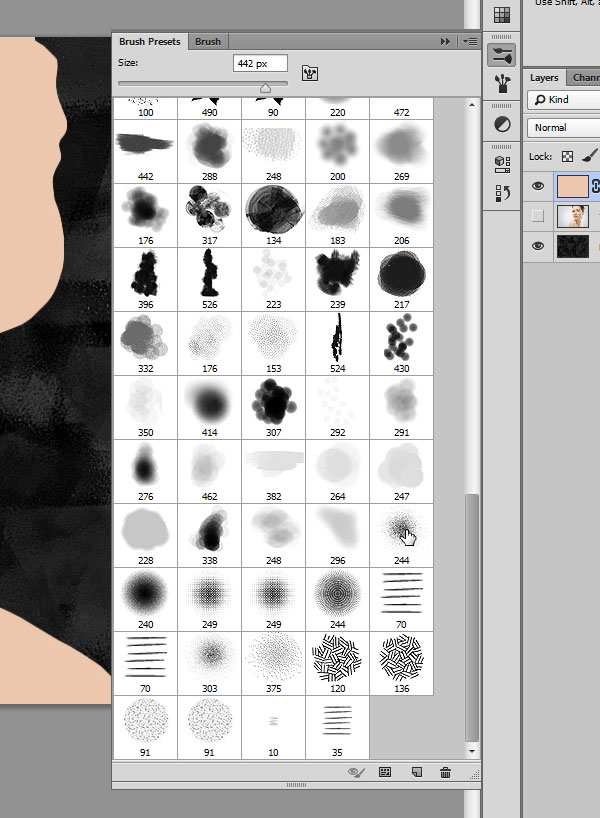
Task: Open the Preset Manager icon
Action: point(385,772)
